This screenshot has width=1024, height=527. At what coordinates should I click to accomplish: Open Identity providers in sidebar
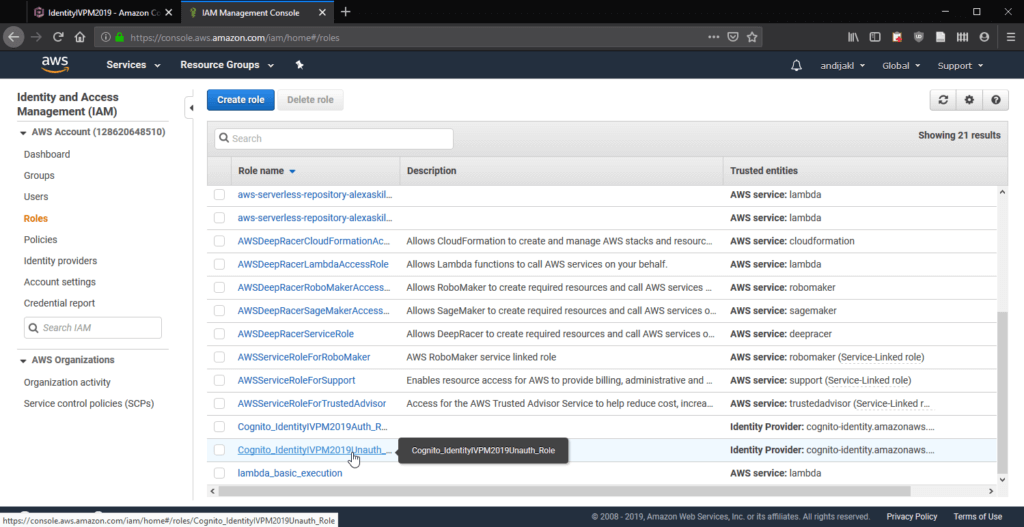point(60,261)
